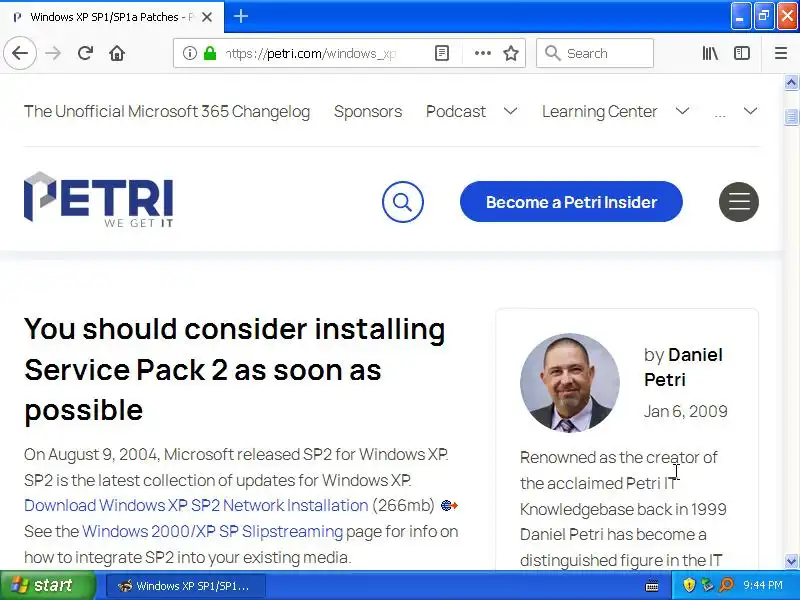Expand the Learning Center dropdown chevron

[682, 111]
